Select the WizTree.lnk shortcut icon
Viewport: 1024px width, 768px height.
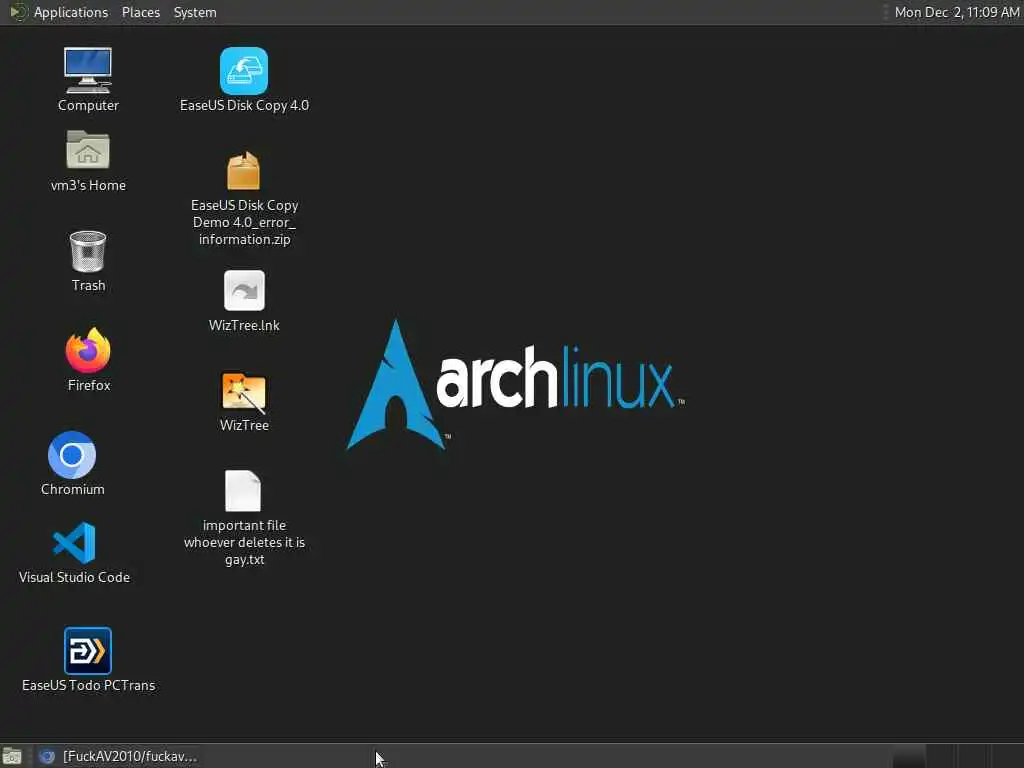click(x=244, y=291)
